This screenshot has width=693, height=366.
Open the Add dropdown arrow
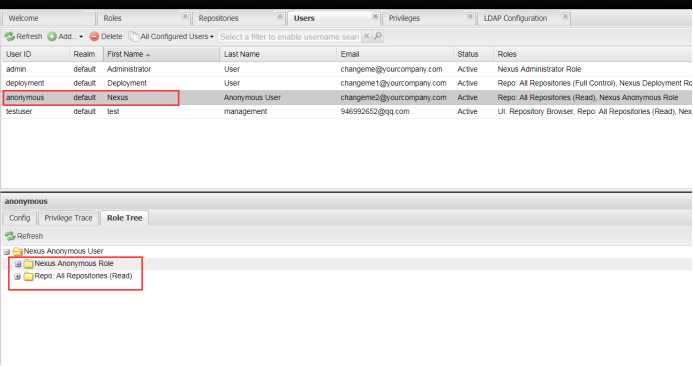(x=81, y=37)
